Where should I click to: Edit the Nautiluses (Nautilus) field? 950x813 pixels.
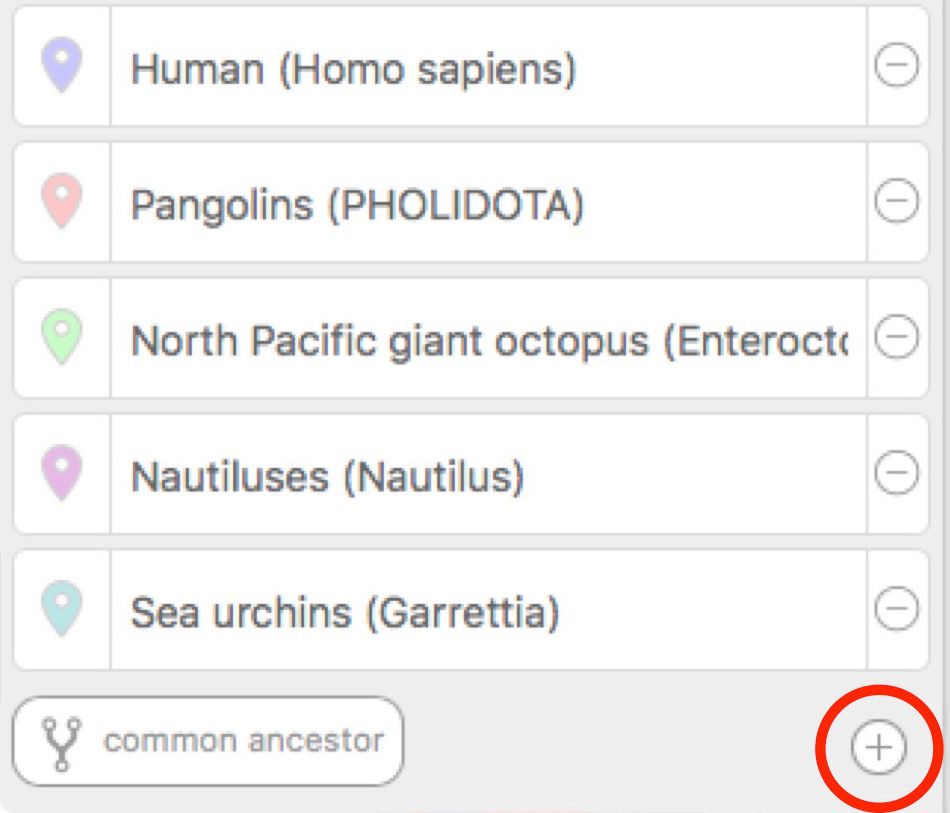(x=488, y=474)
